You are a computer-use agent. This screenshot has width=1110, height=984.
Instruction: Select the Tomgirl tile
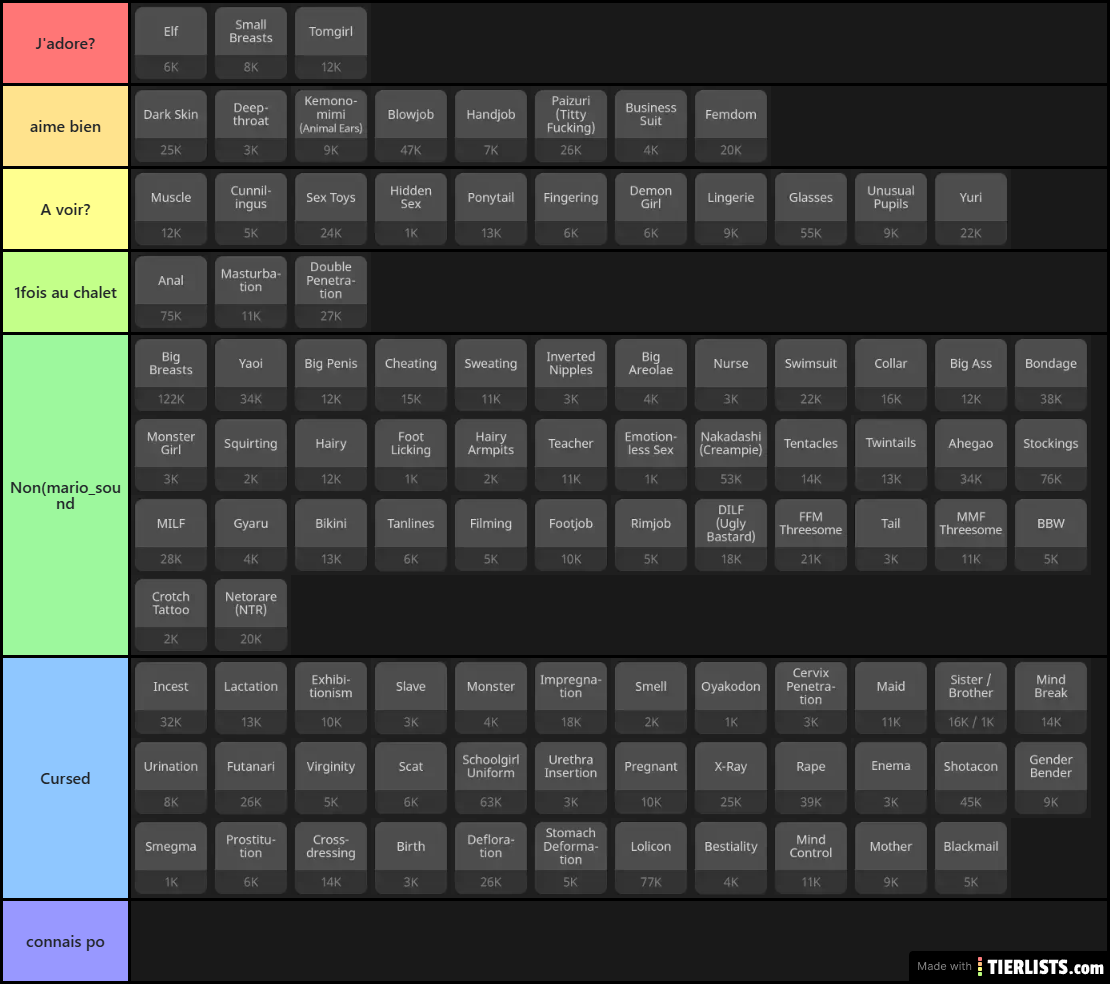pyautogui.click(x=331, y=43)
